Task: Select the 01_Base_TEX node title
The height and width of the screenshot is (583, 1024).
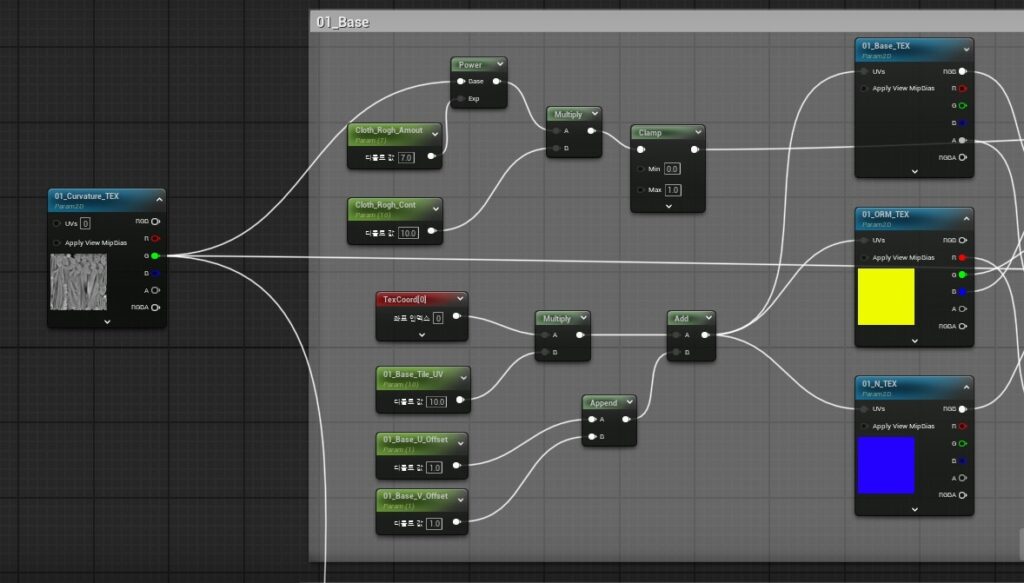Action: click(886, 46)
